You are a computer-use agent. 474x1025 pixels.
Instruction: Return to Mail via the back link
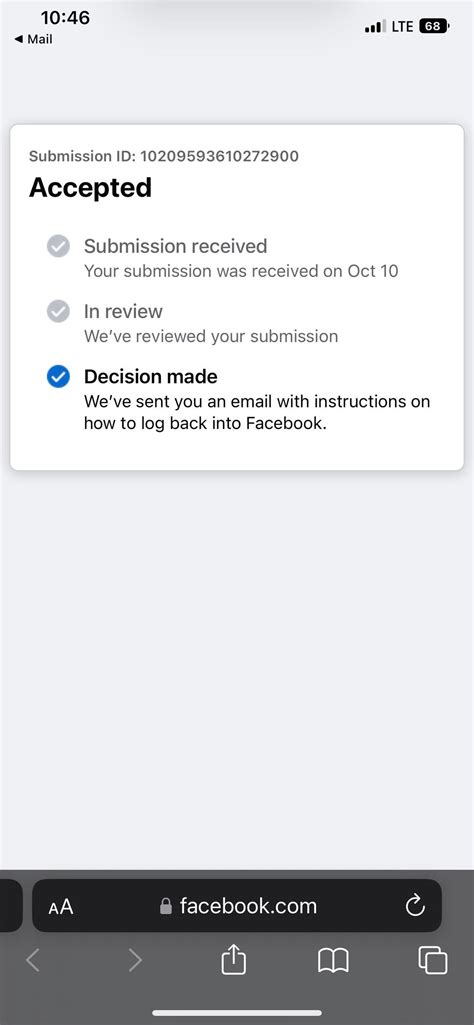(33, 39)
